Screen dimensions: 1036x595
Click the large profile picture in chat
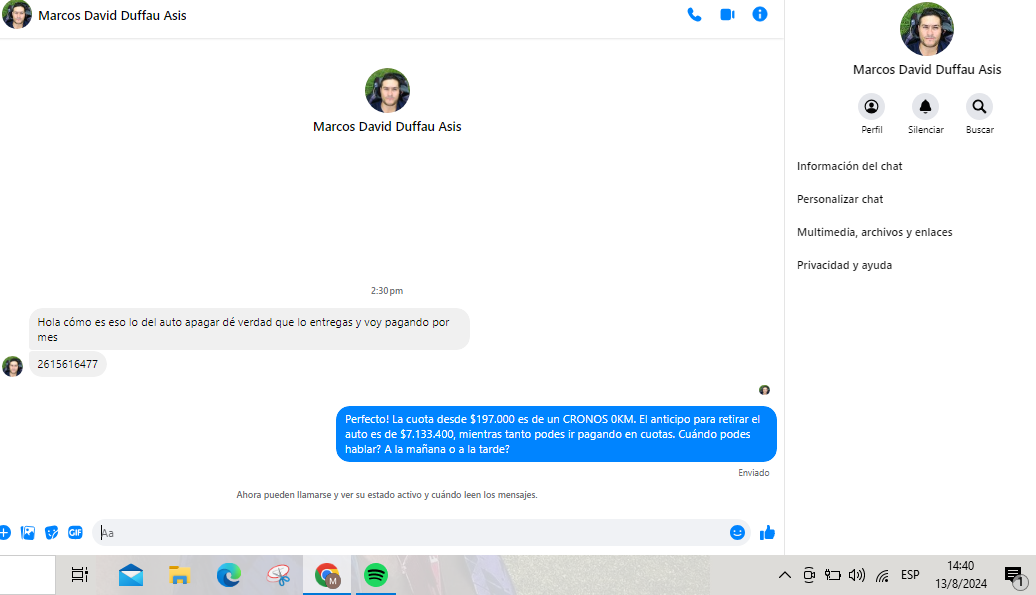click(x=387, y=90)
